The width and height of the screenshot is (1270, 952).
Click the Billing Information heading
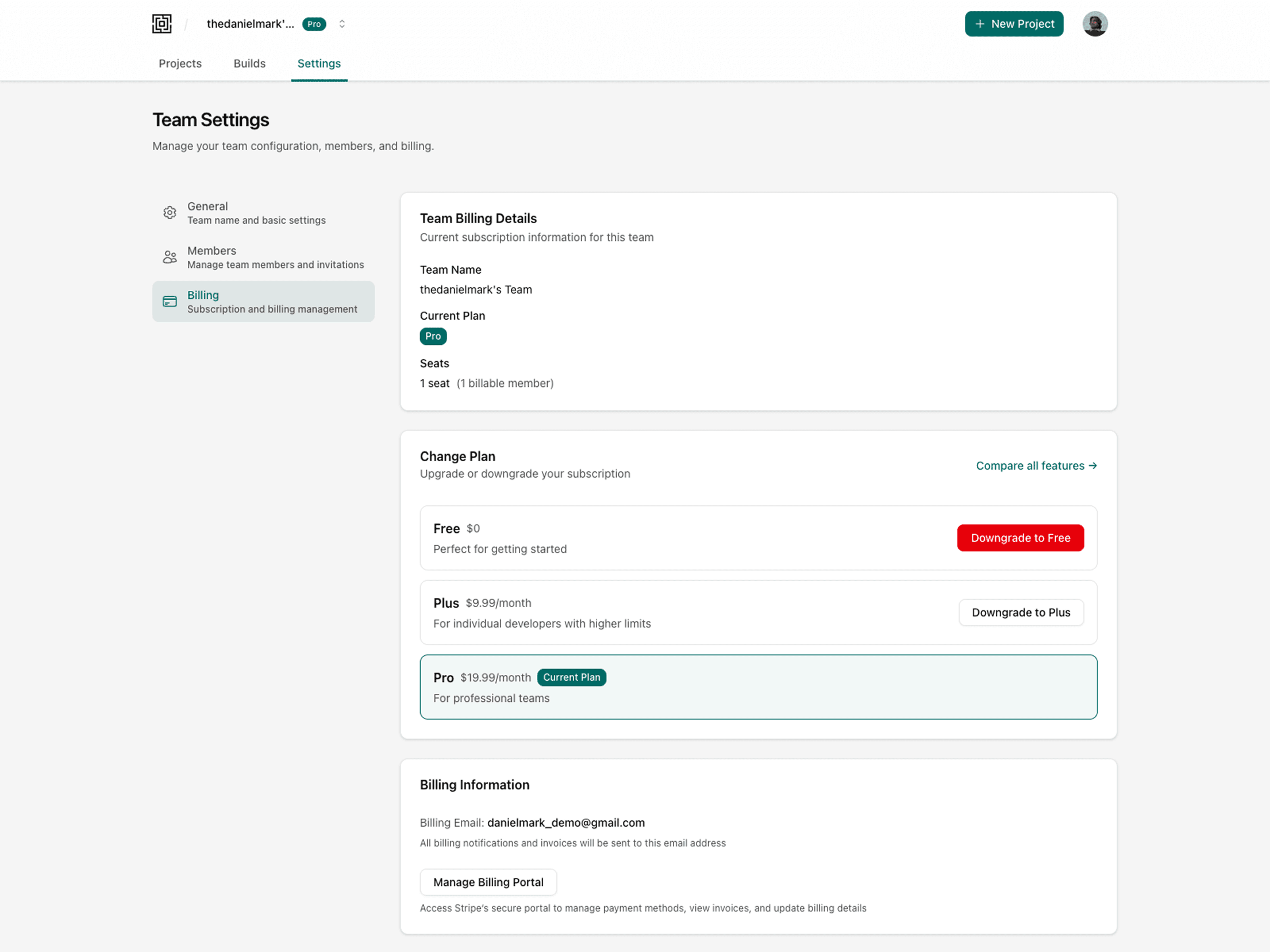click(474, 785)
